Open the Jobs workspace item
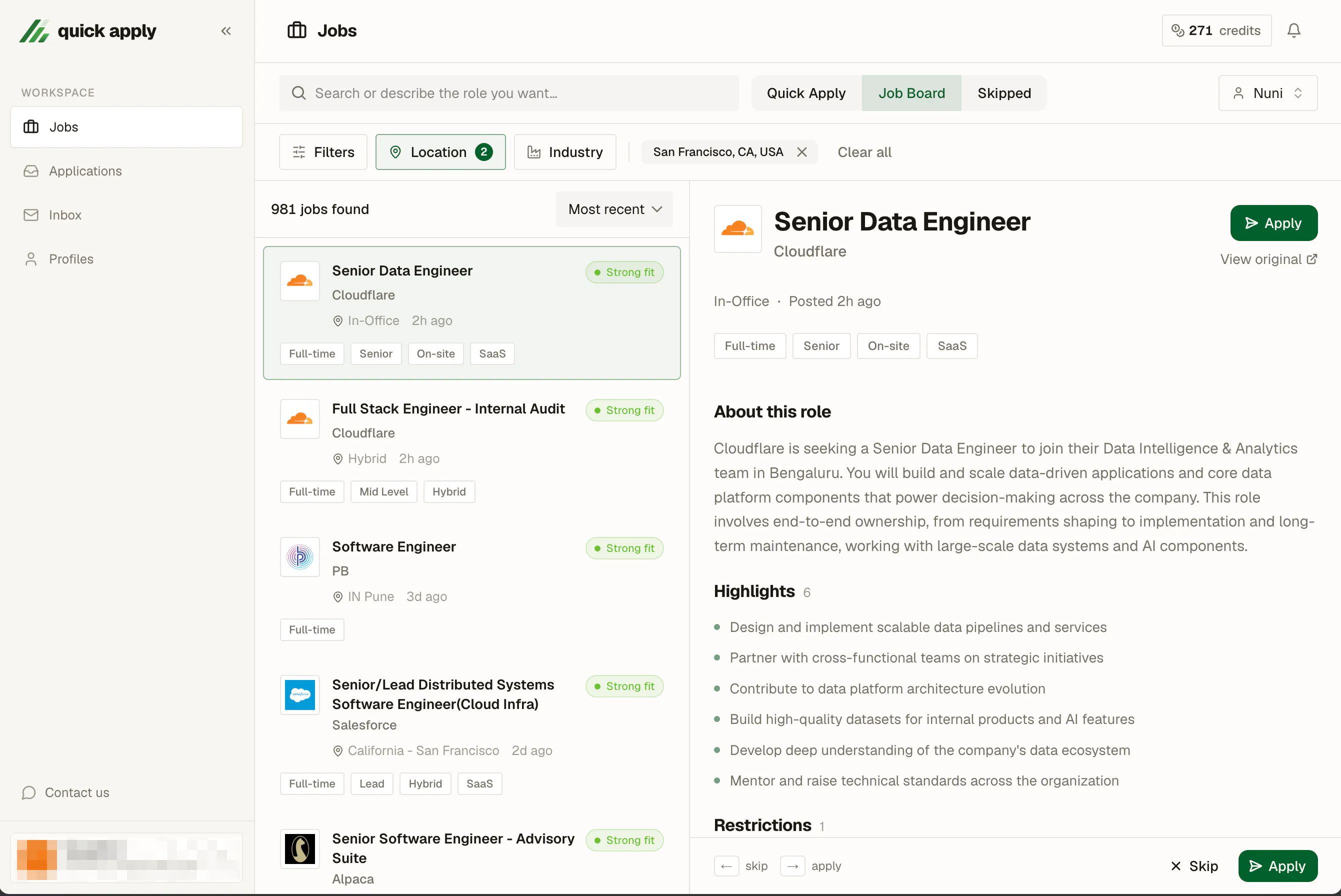Viewport: 1341px width, 896px height. click(x=126, y=127)
